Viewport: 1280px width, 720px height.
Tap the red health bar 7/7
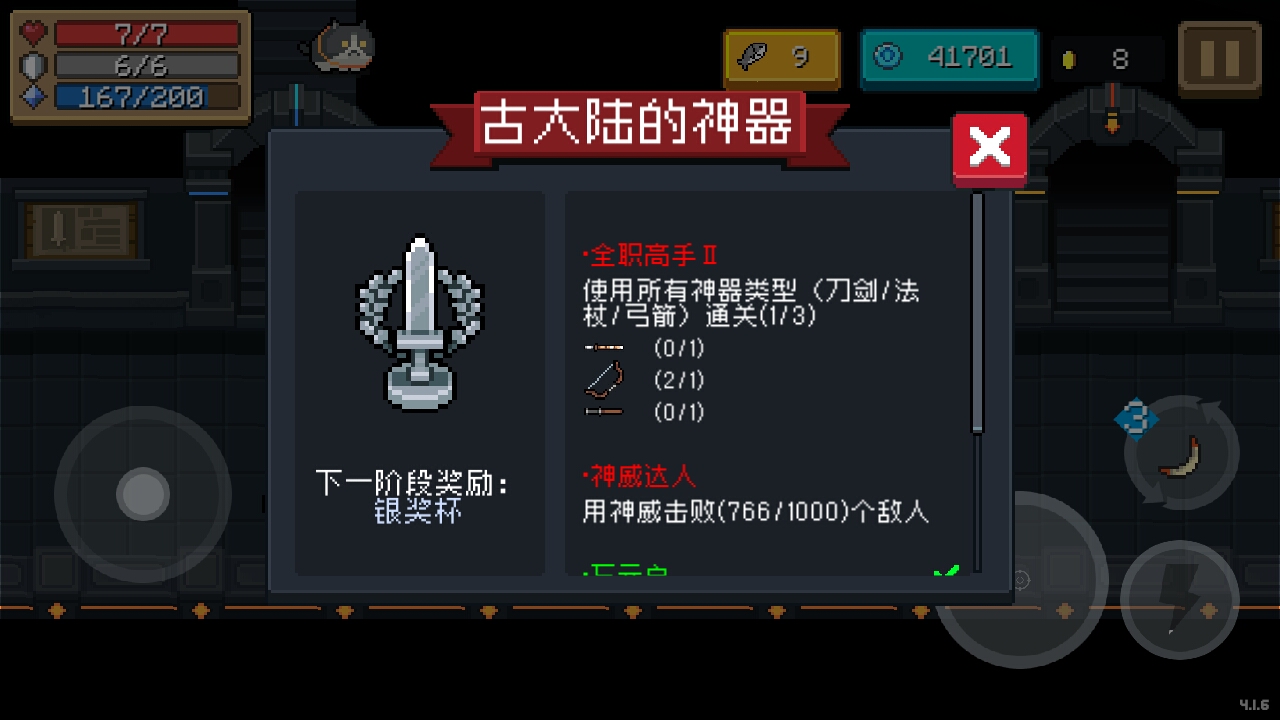147,35
